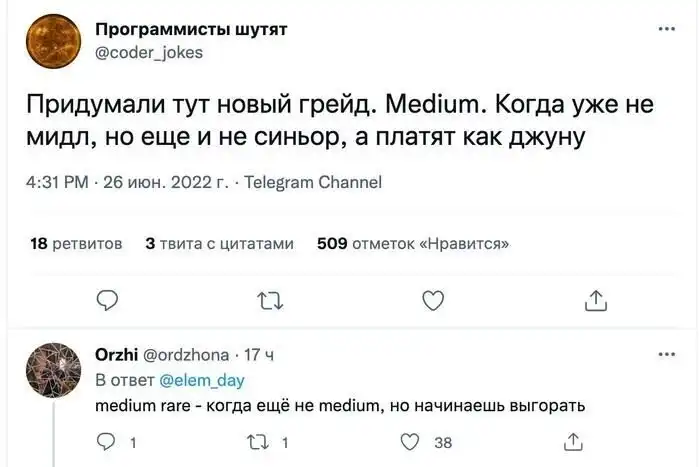This screenshot has width=700, height=467.
Task: Visit the @coder_jokes handle
Action: coord(147,52)
